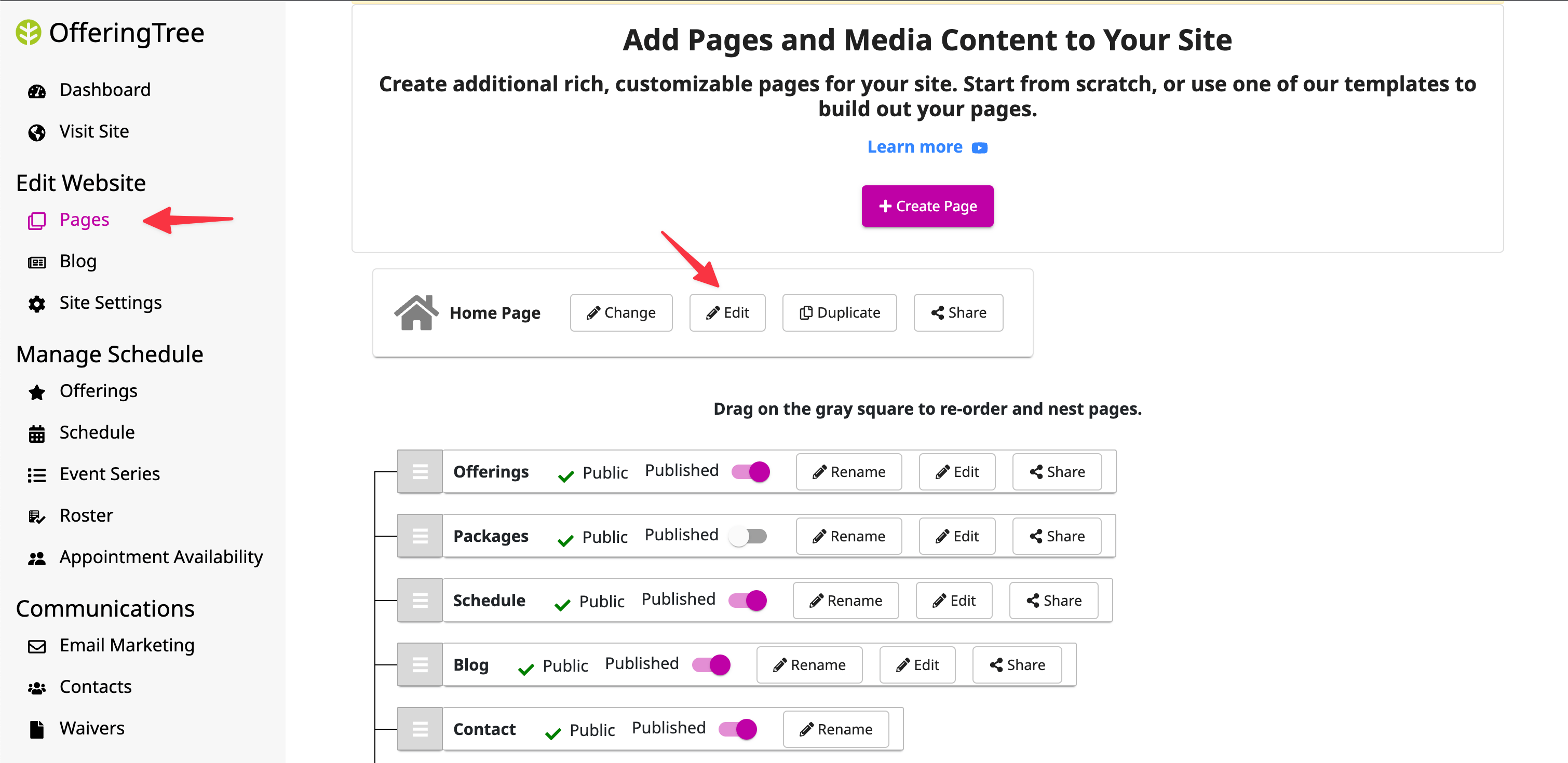
Task: Open the Blog sidebar entry
Action: [78, 261]
